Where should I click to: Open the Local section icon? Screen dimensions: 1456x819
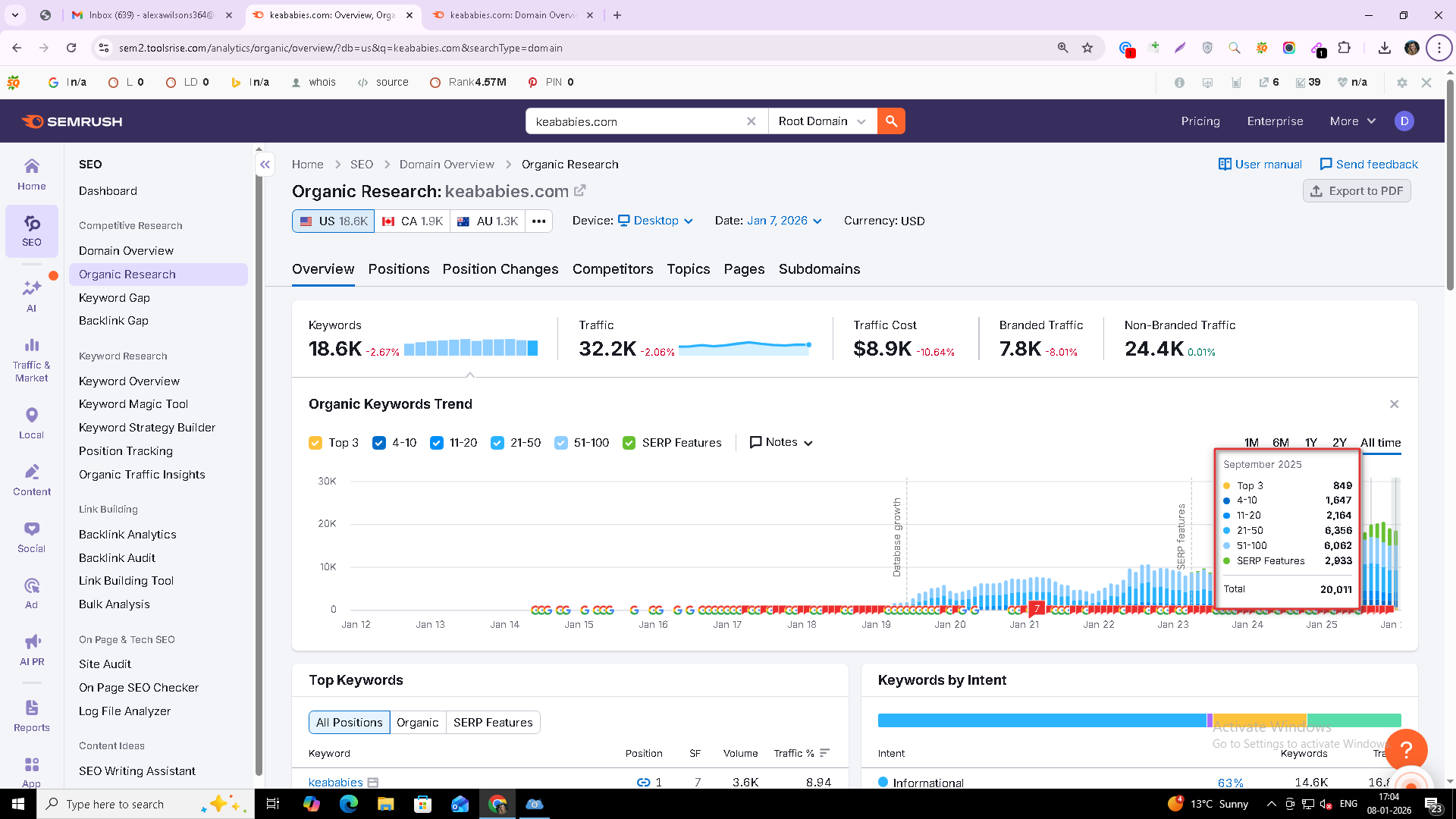tap(32, 423)
